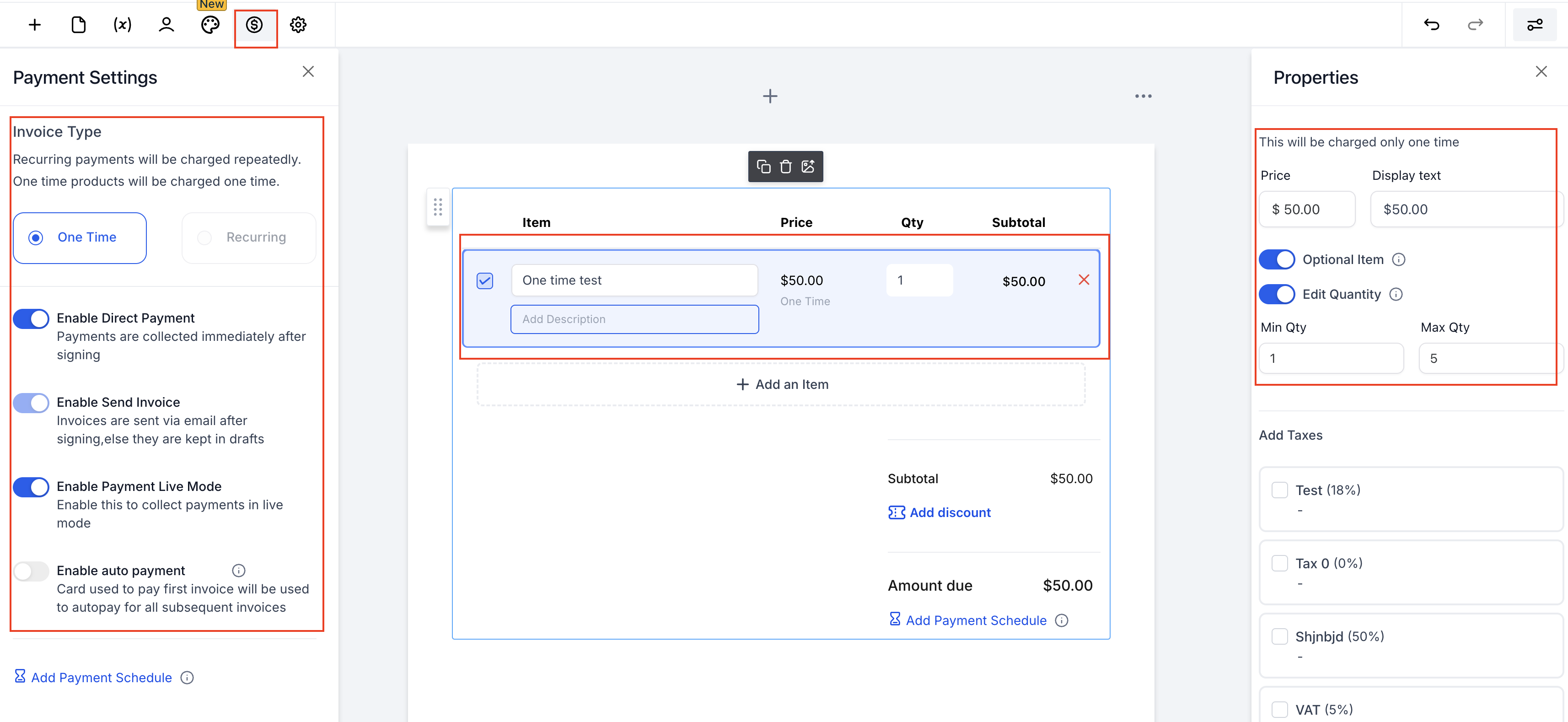Viewport: 1568px width, 722px height.
Task: Click the plus add element icon in toolbar
Action: 35,24
